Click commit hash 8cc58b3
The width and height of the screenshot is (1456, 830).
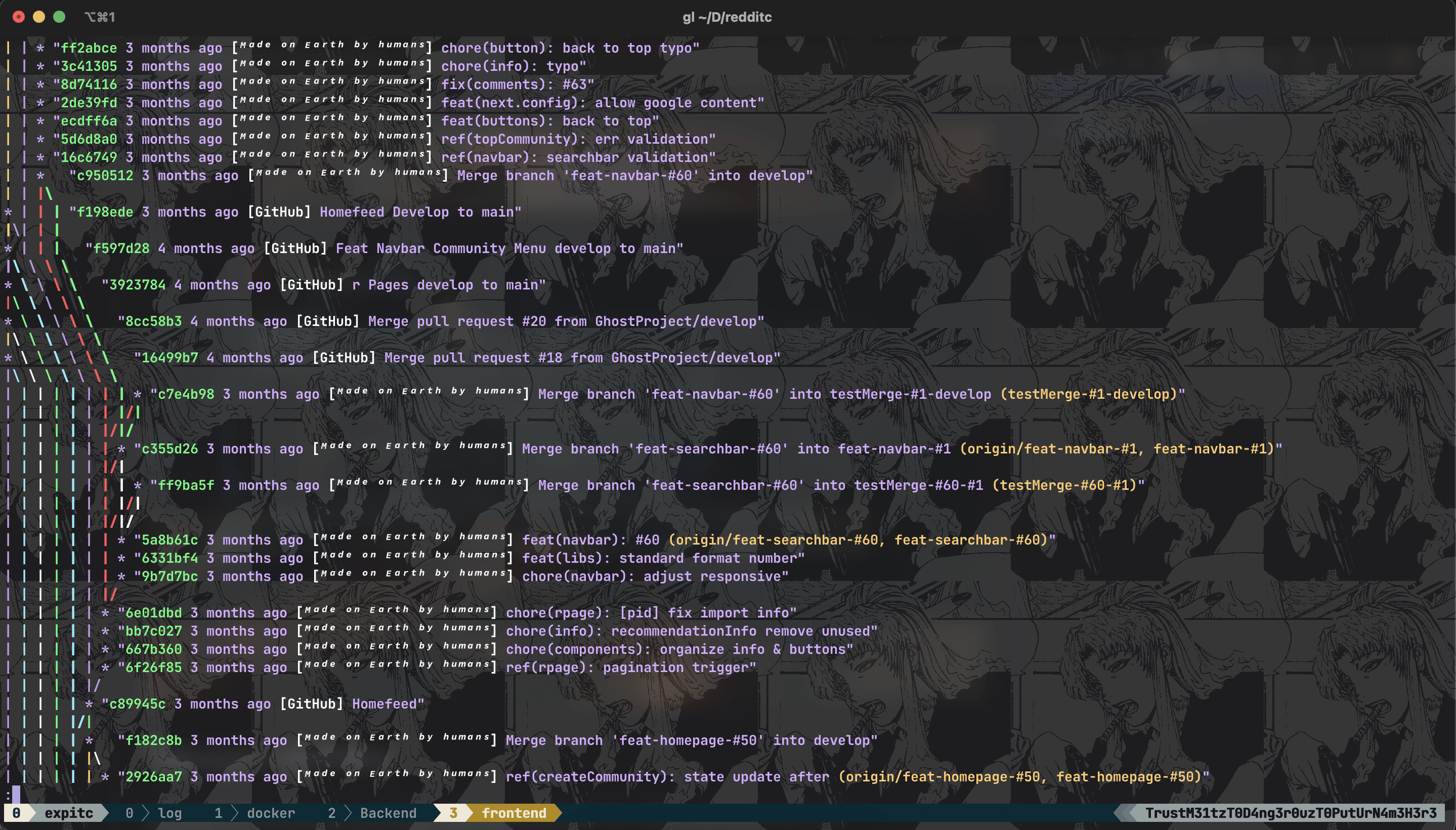(153, 321)
